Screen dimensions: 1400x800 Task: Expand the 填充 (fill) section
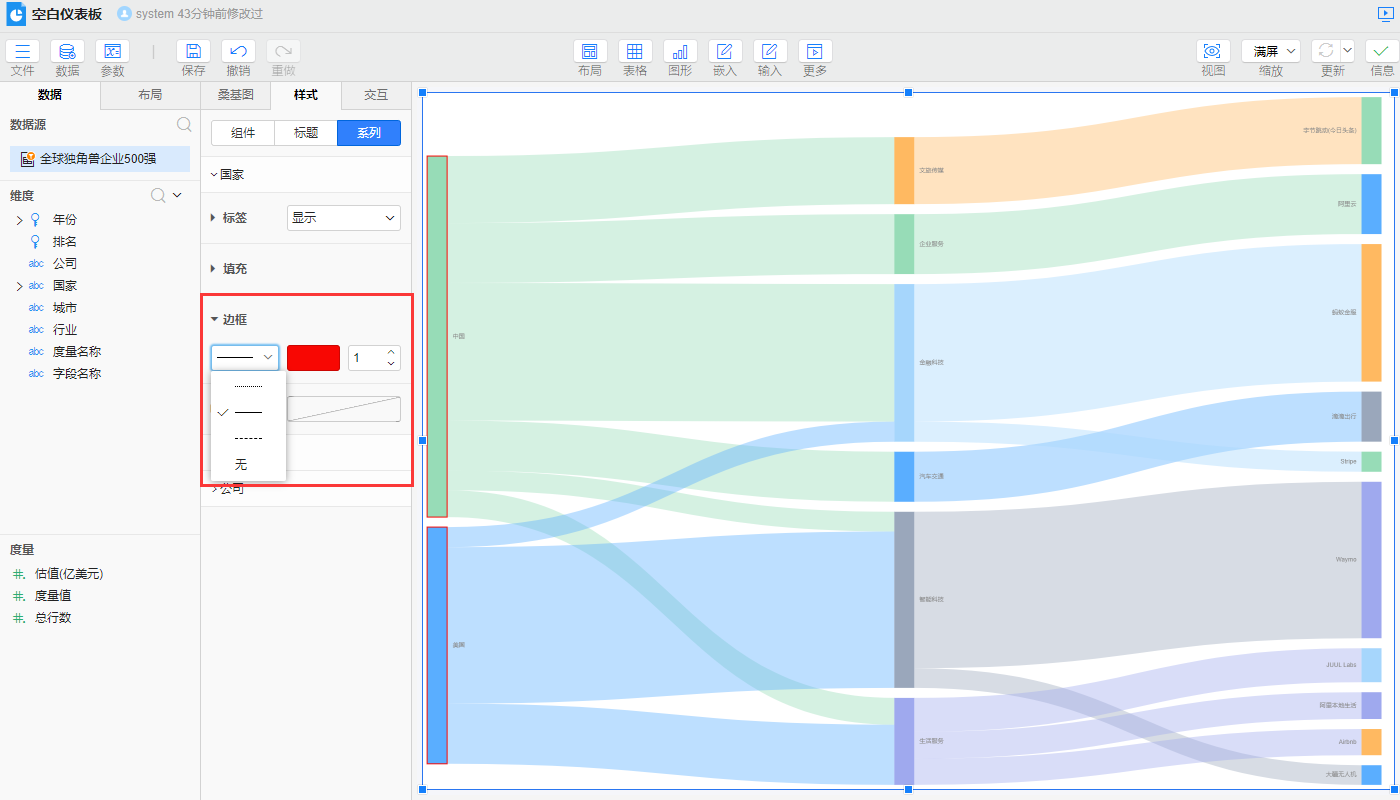point(234,269)
